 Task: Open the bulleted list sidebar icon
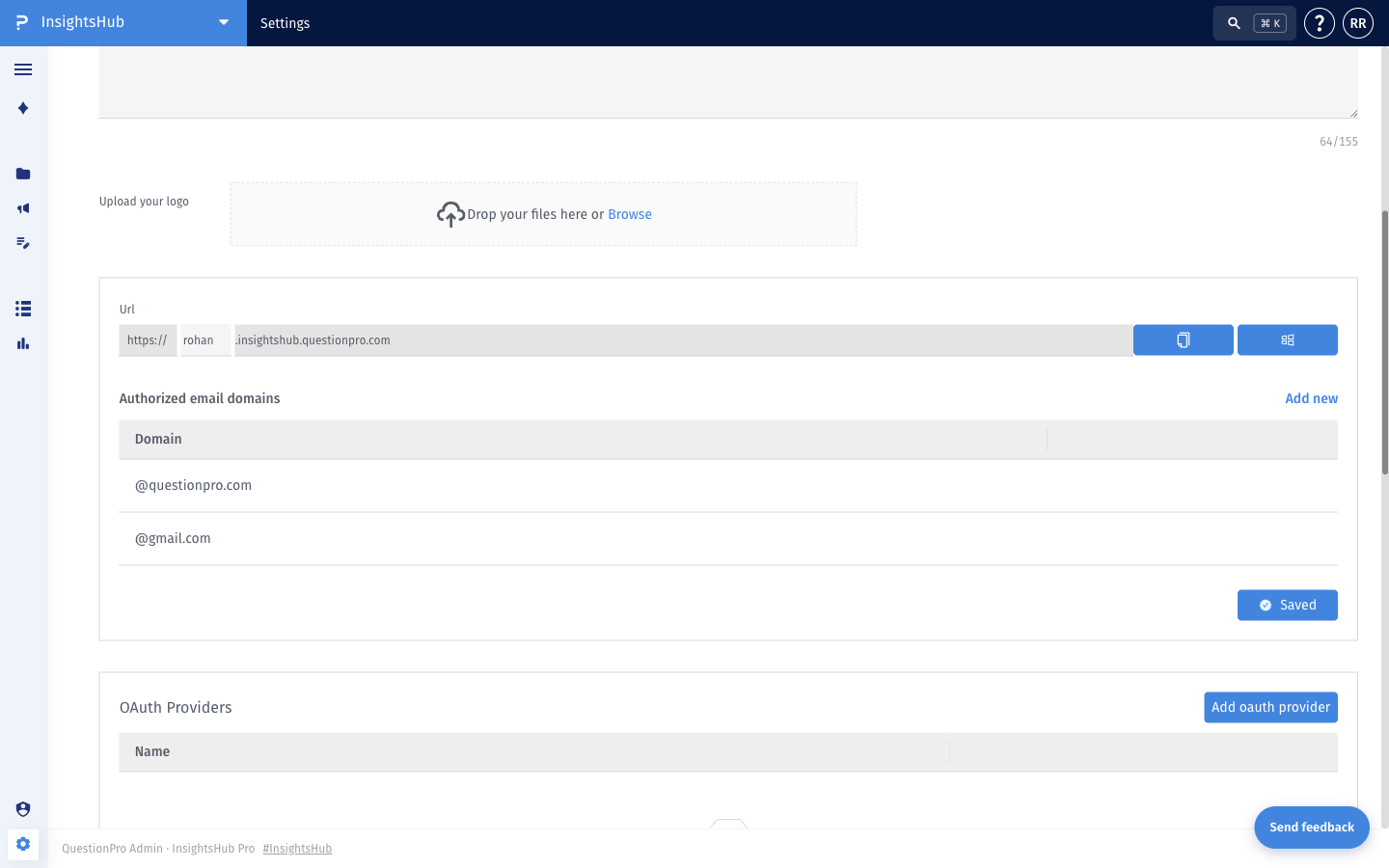(23, 309)
